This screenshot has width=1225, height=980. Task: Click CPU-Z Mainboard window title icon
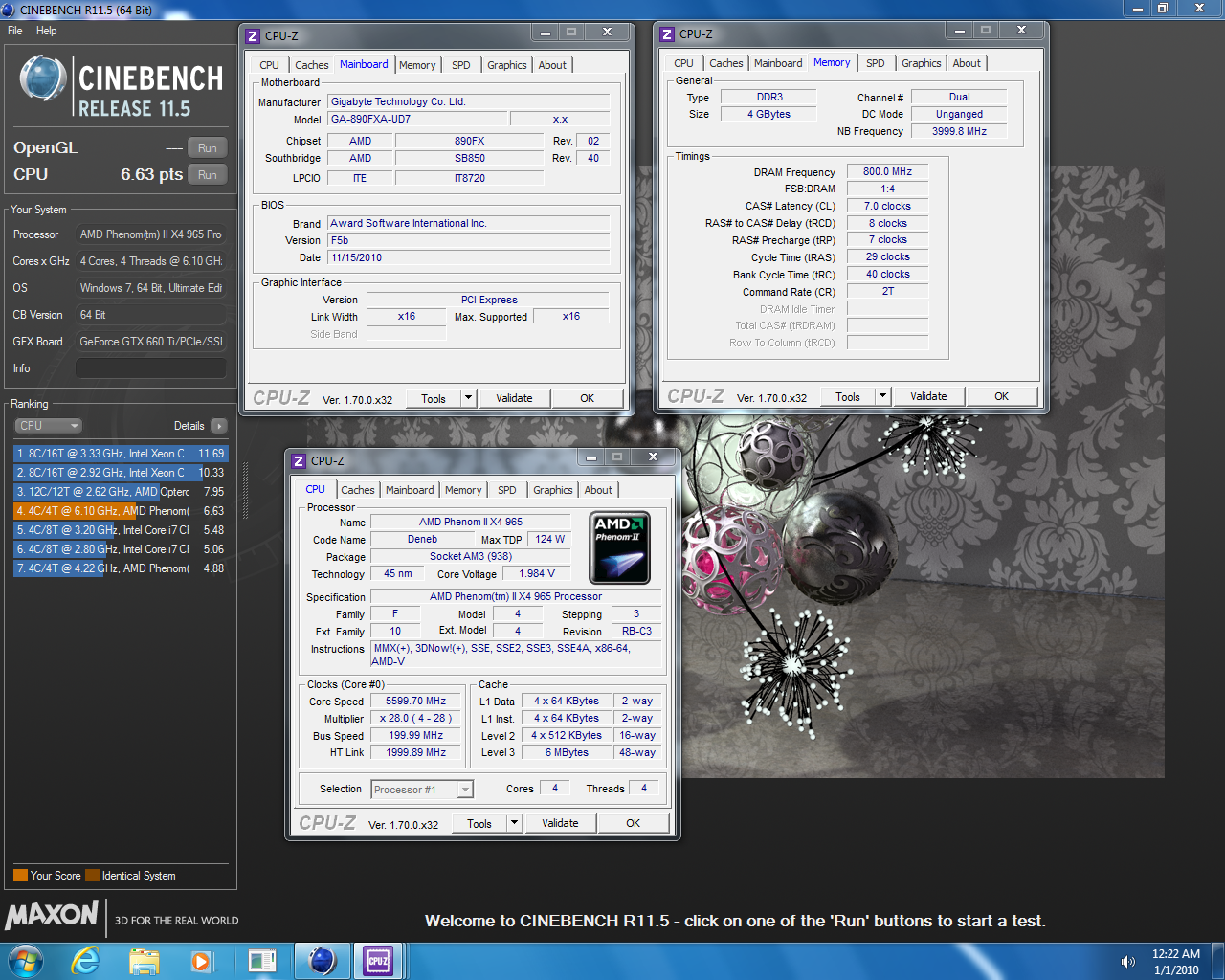click(253, 36)
